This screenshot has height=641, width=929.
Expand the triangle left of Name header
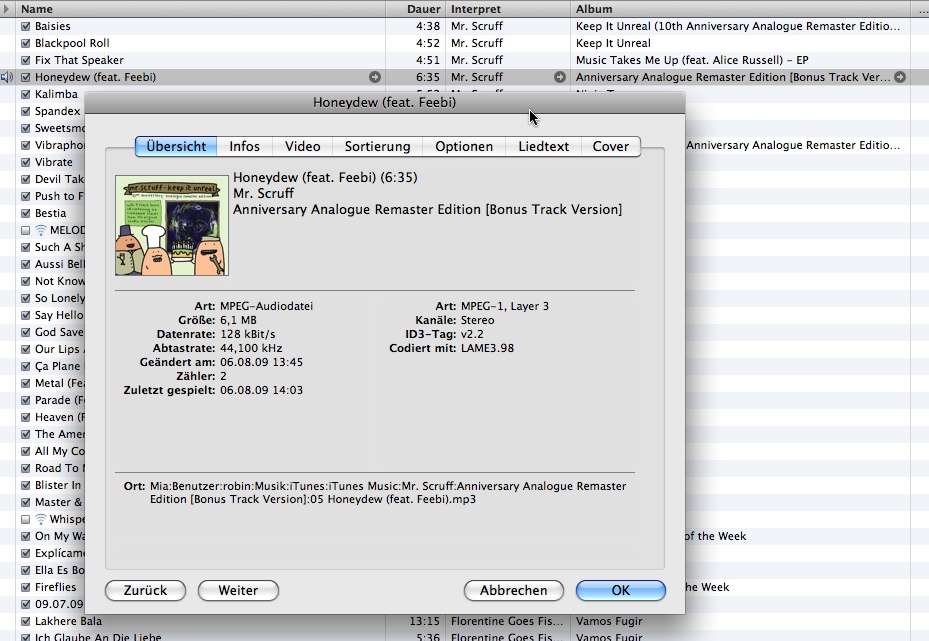tap(7, 9)
